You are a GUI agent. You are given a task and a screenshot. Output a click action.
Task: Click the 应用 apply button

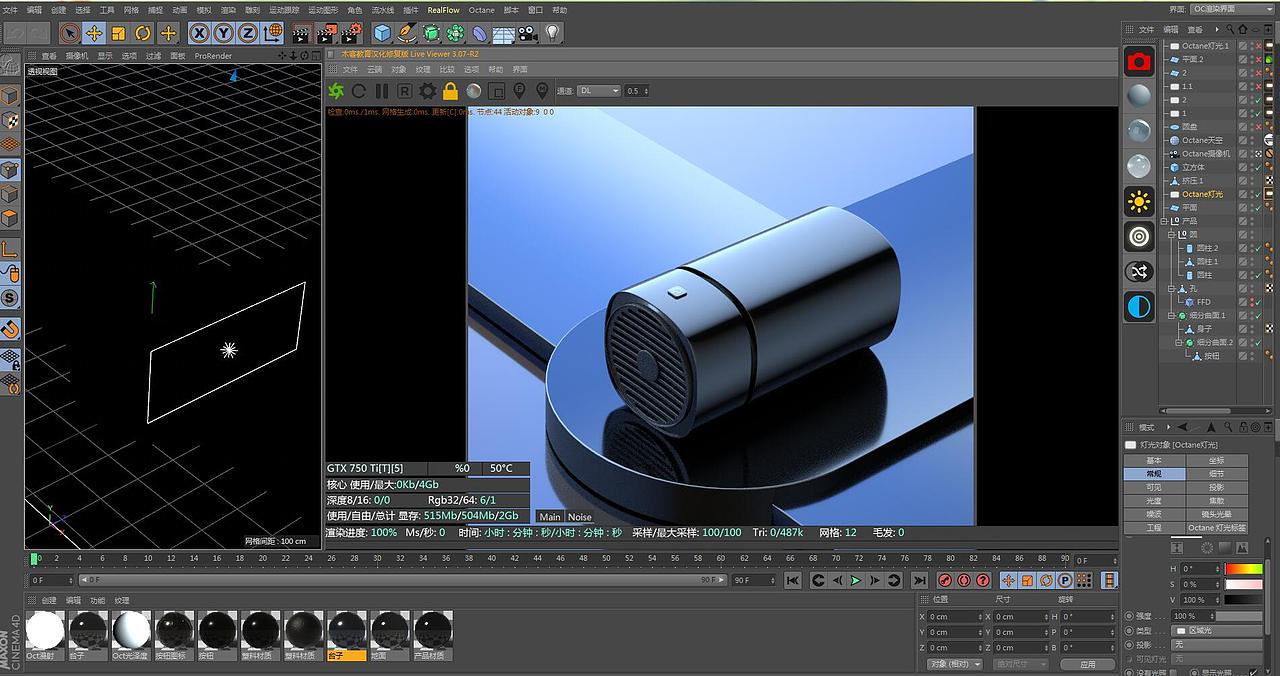(x=1088, y=664)
